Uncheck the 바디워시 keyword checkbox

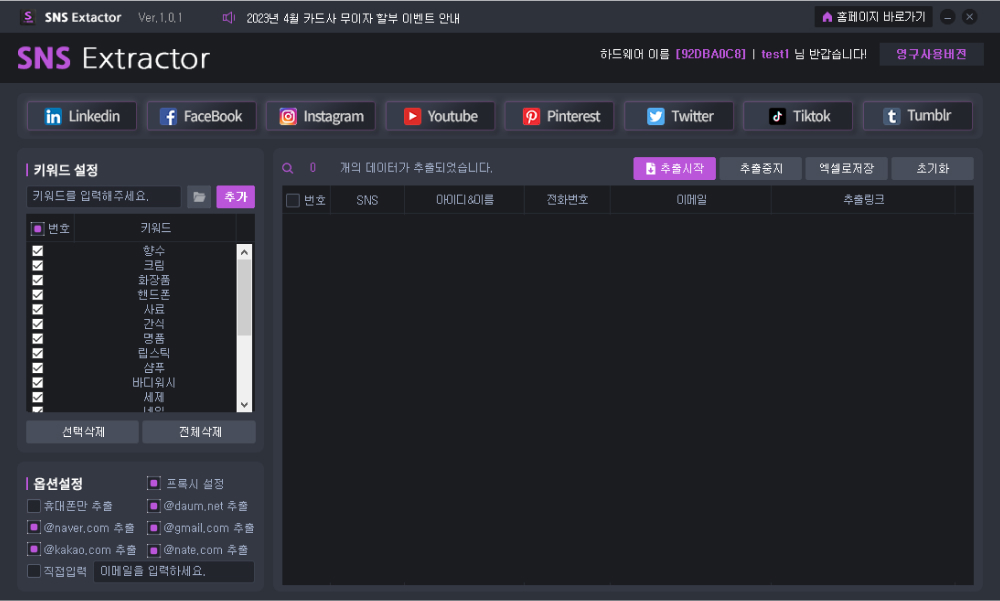38,383
